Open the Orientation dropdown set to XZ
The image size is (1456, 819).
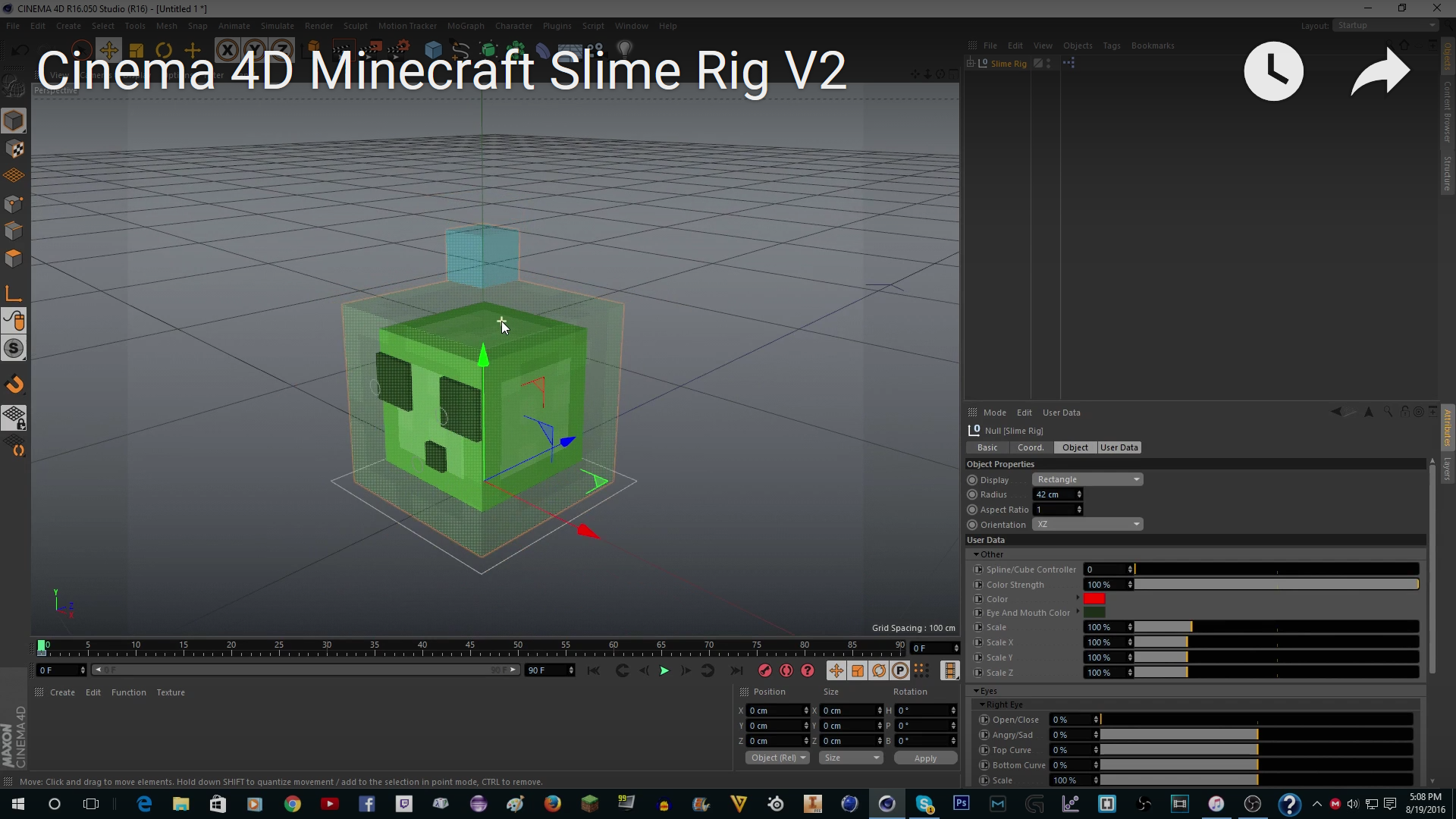click(1087, 525)
